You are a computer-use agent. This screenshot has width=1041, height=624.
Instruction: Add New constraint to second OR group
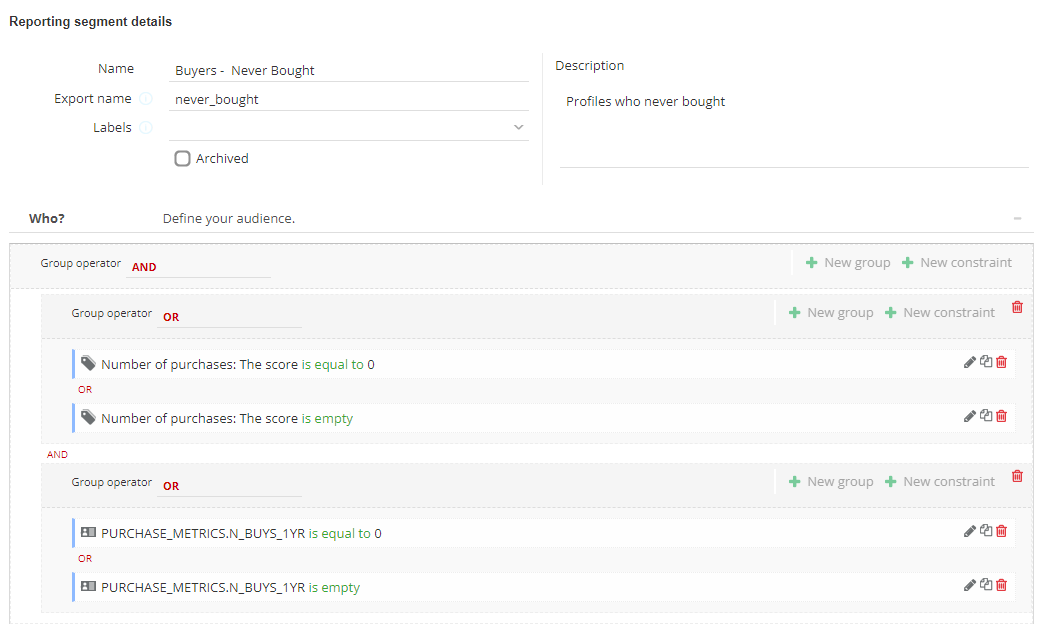(x=939, y=481)
